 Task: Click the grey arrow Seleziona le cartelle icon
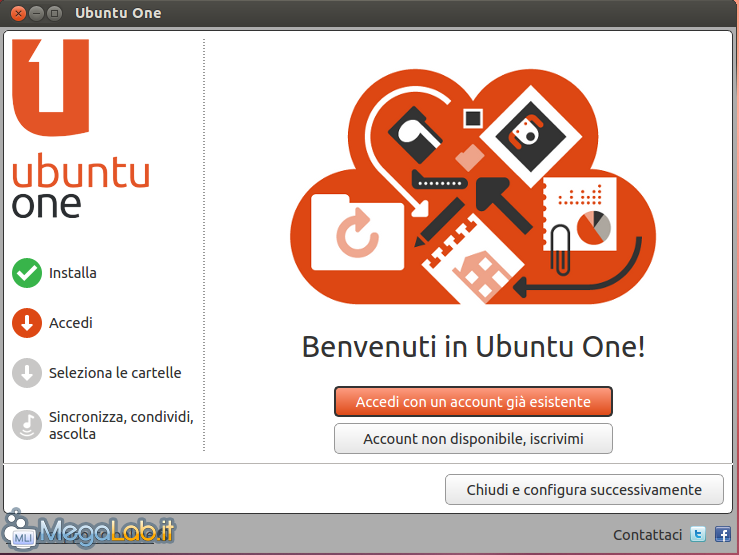[27, 373]
